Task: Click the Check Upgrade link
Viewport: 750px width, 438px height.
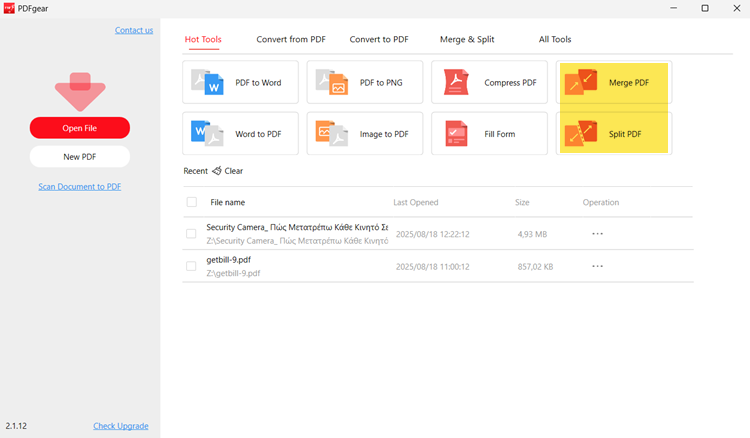Action: 121,426
